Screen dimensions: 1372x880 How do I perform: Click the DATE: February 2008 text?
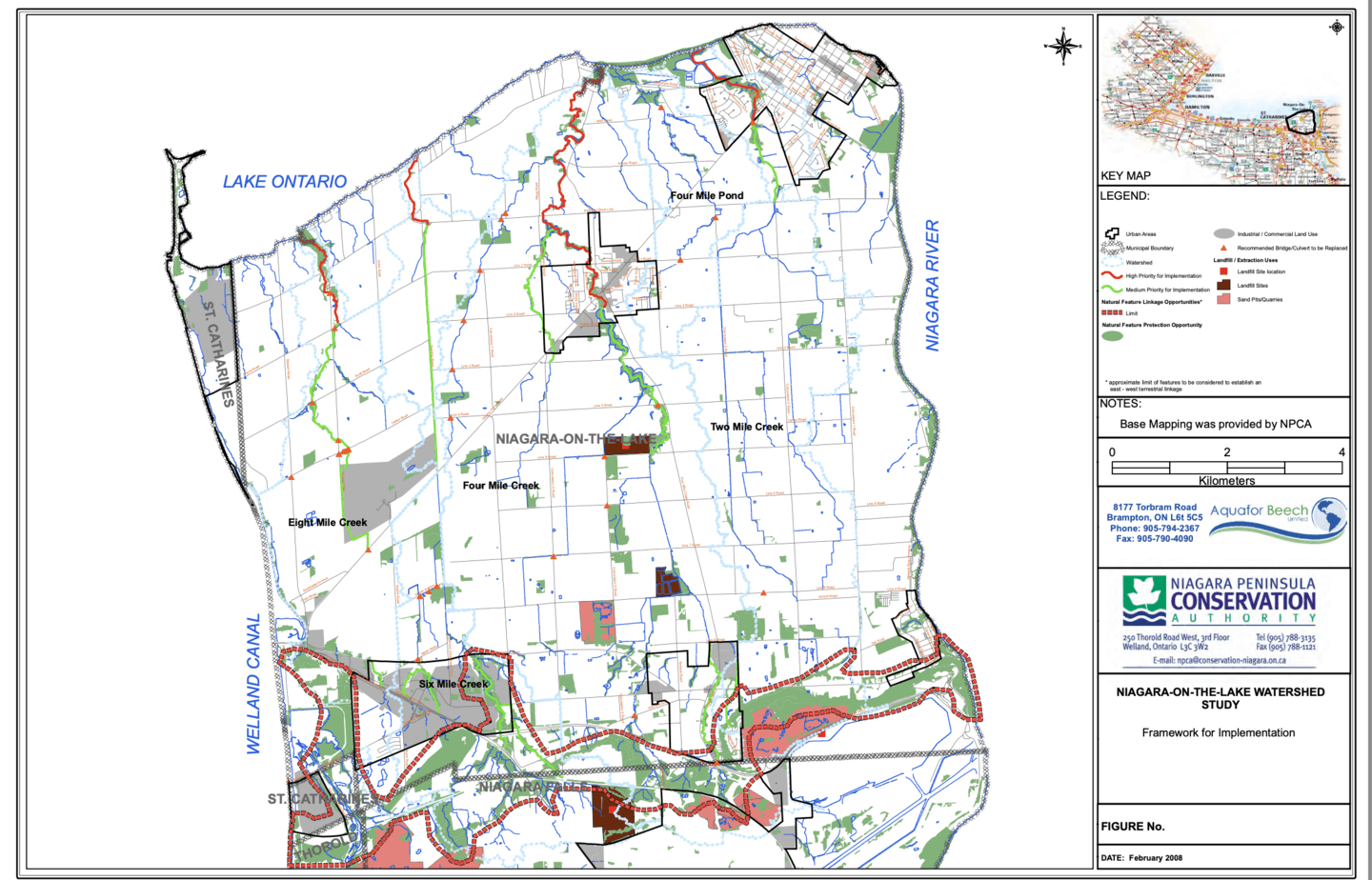[1141, 858]
